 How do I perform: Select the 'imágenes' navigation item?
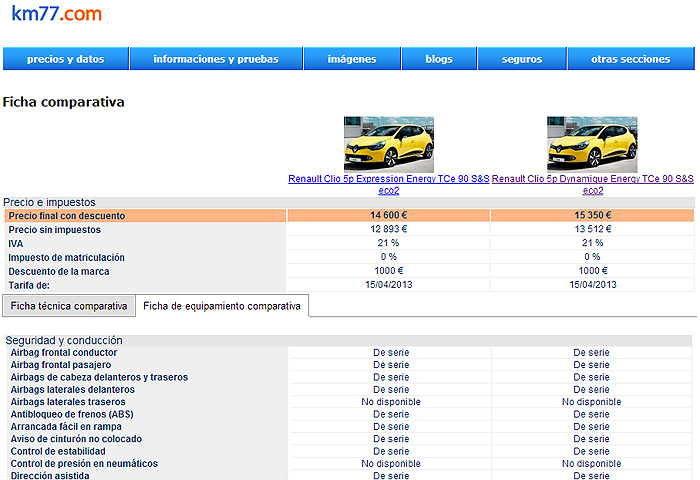(352, 59)
